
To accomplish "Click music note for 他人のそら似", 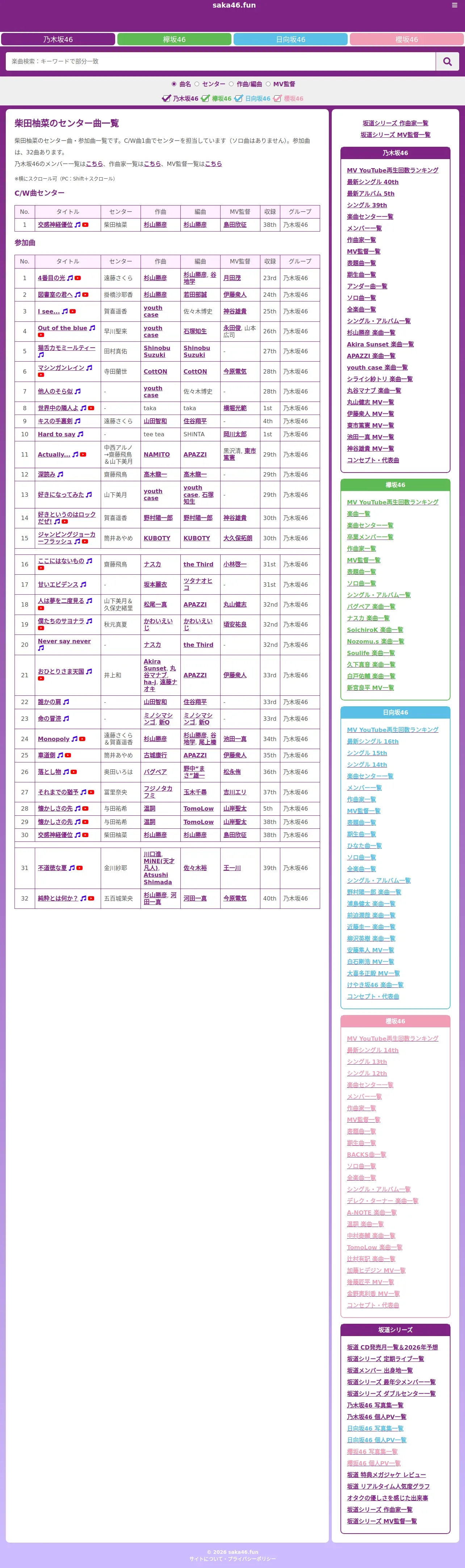I will (77, 391).
